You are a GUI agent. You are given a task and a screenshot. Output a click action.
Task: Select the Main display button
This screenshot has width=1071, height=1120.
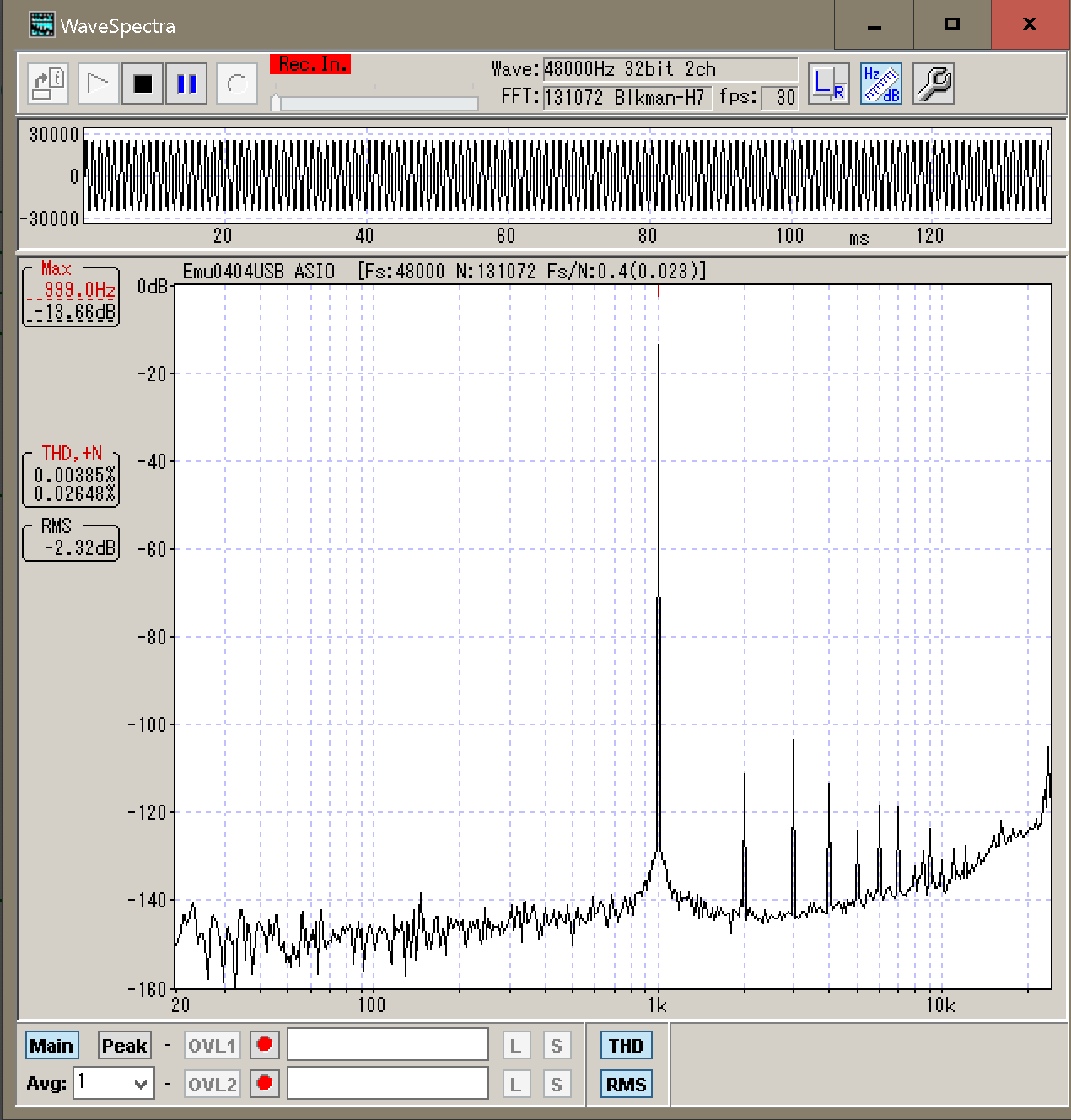[x=51, y=1046]
